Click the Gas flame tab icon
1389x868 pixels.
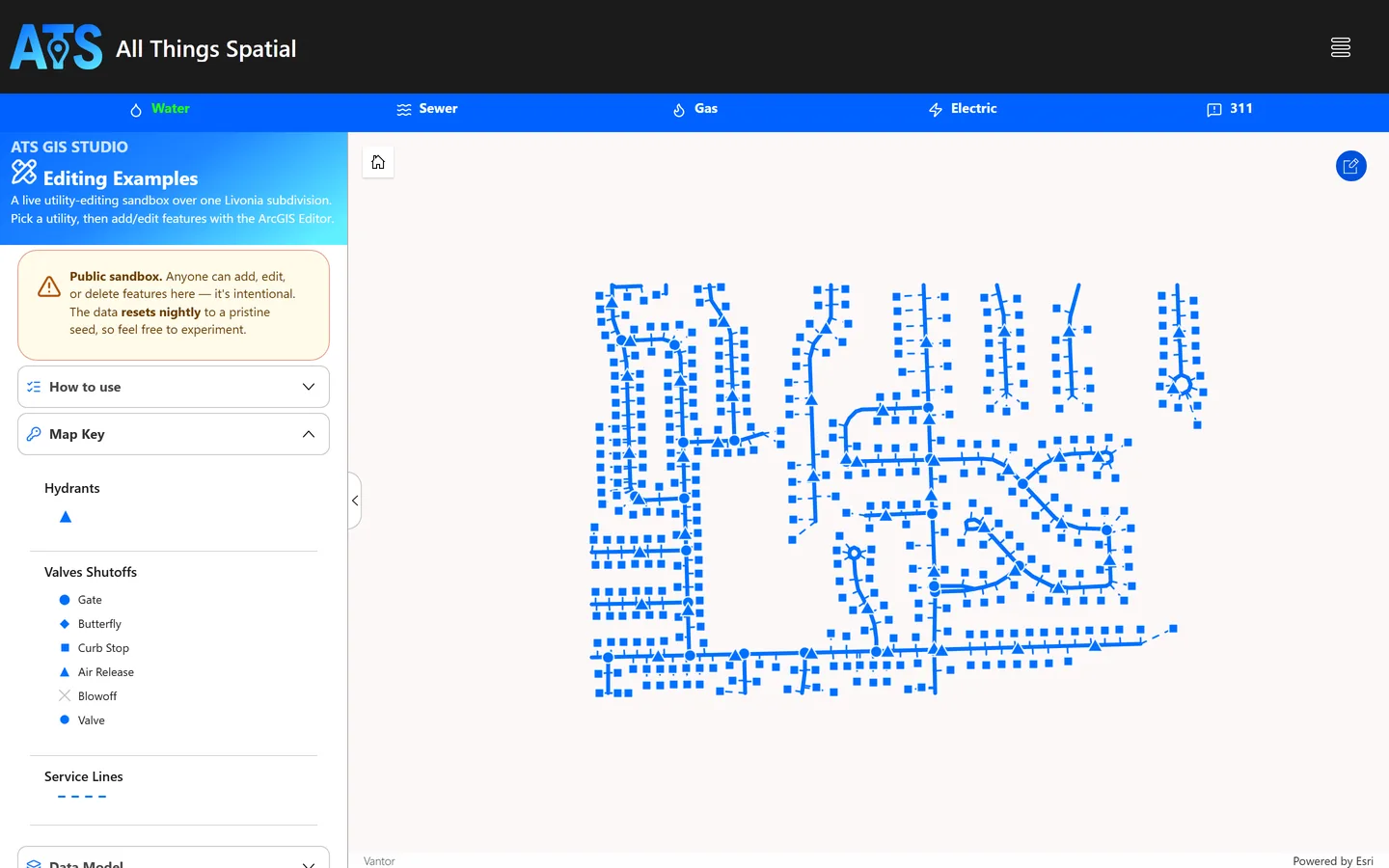coord(679,110)
